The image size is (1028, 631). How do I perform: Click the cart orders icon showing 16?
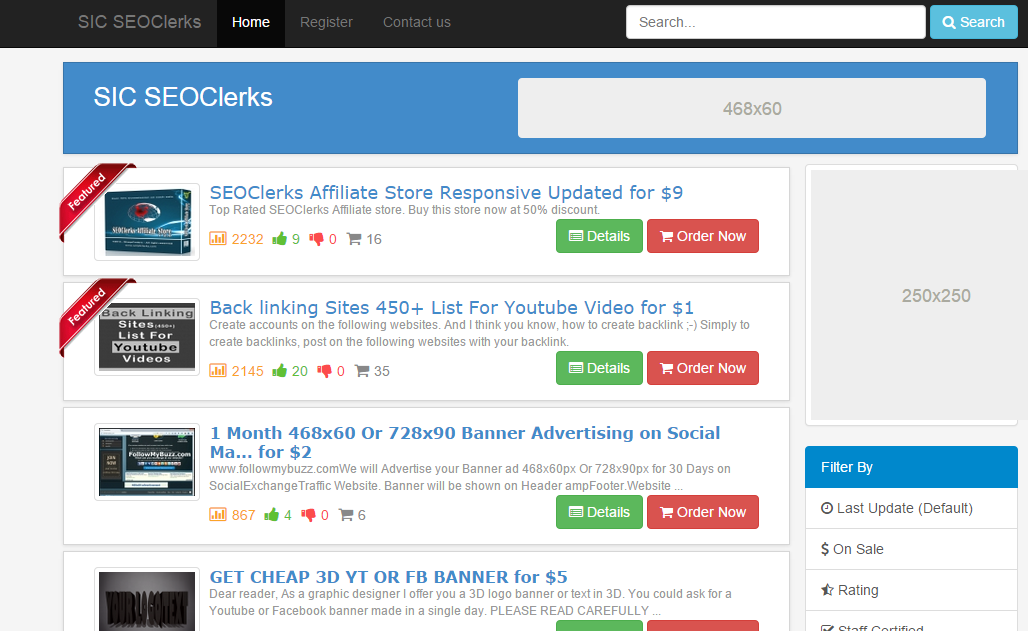pyautogui.click(x=353, y=239)
